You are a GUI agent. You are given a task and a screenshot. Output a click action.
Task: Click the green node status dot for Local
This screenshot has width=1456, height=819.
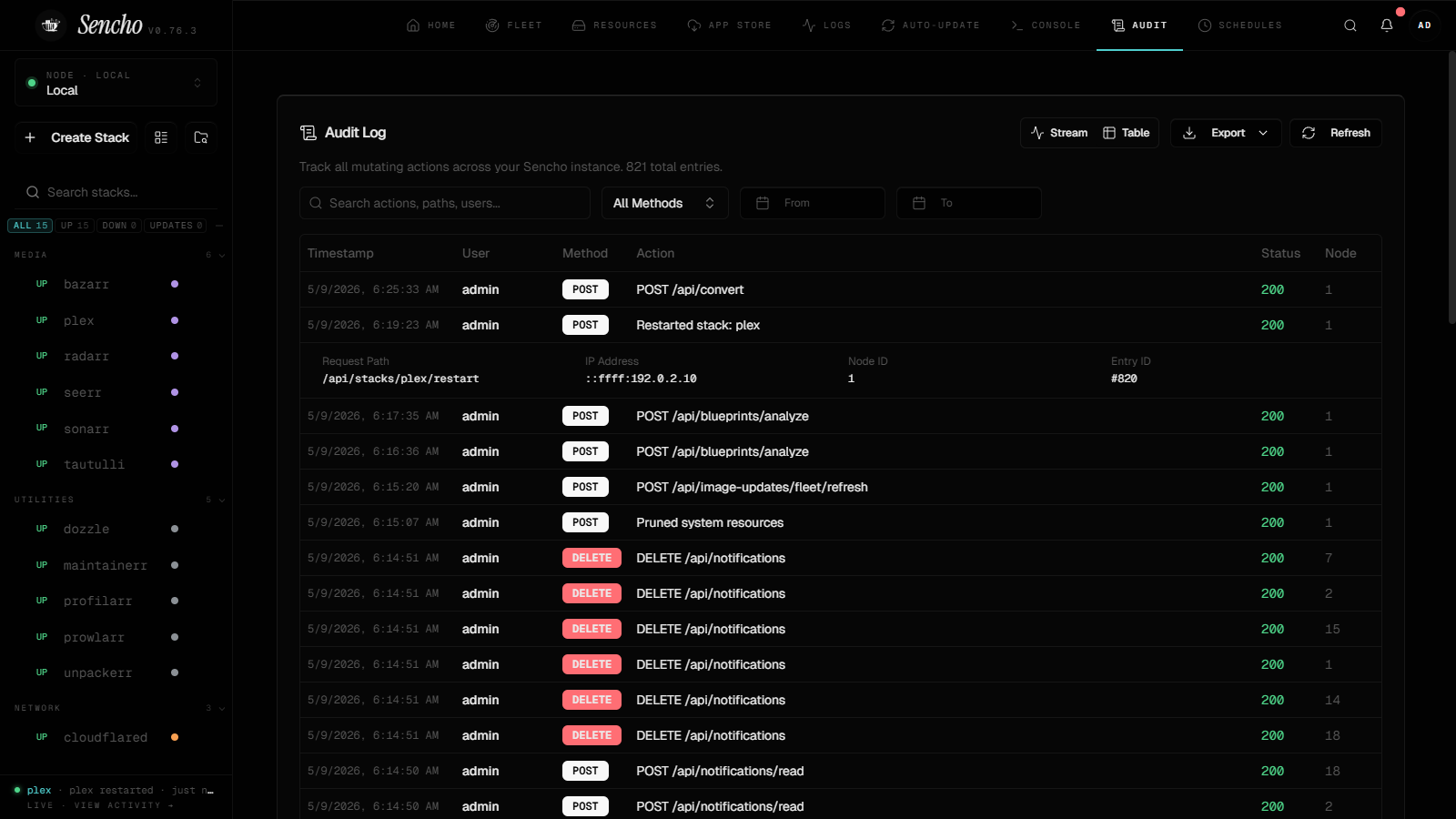click(x=32, y=83)
